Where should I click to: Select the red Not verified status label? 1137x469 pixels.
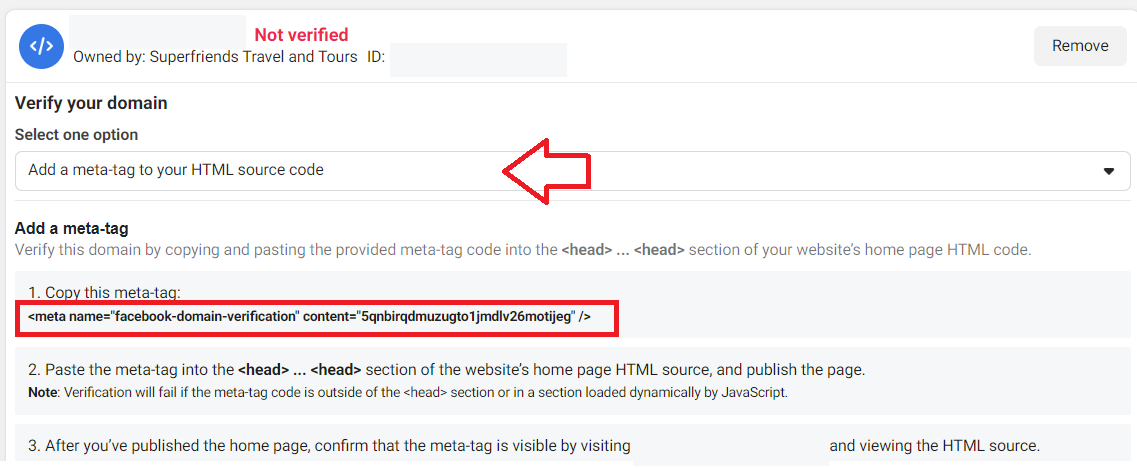(x=301, y=34)
